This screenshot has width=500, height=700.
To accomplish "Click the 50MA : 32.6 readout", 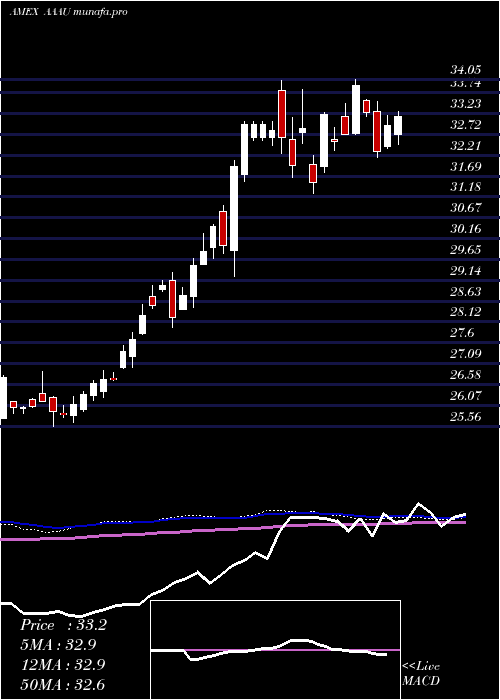I will coord(63,684).
